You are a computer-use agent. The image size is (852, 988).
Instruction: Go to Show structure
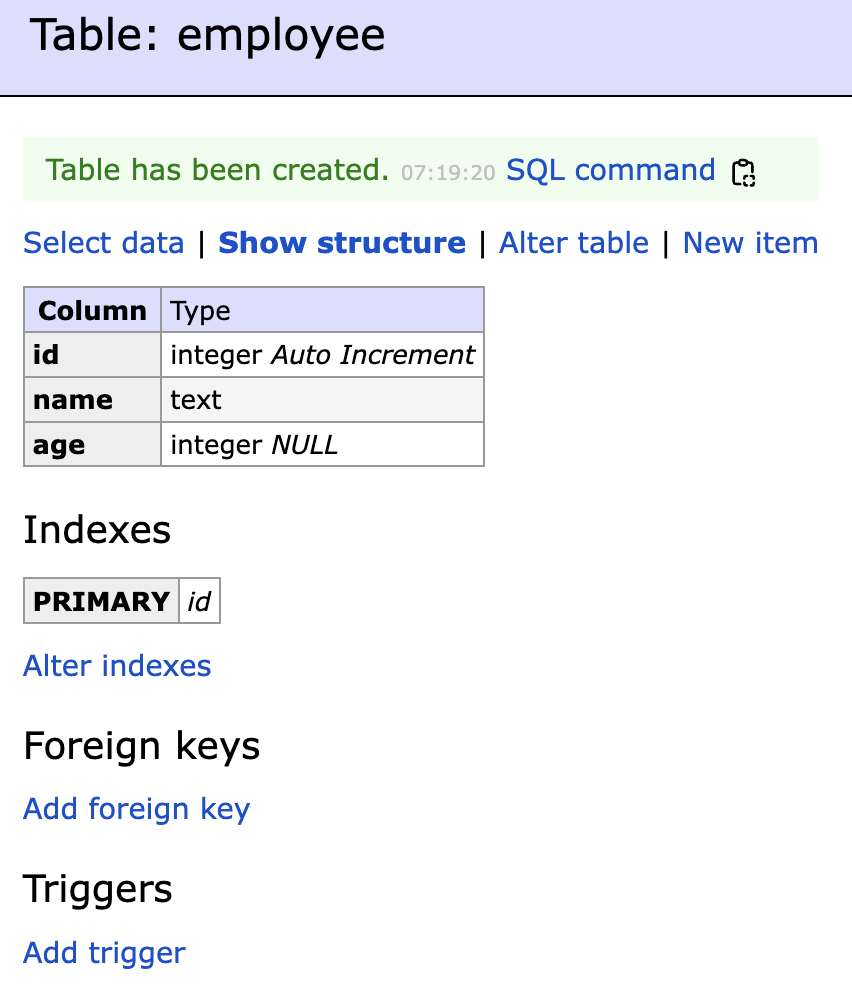pos(342,243)
